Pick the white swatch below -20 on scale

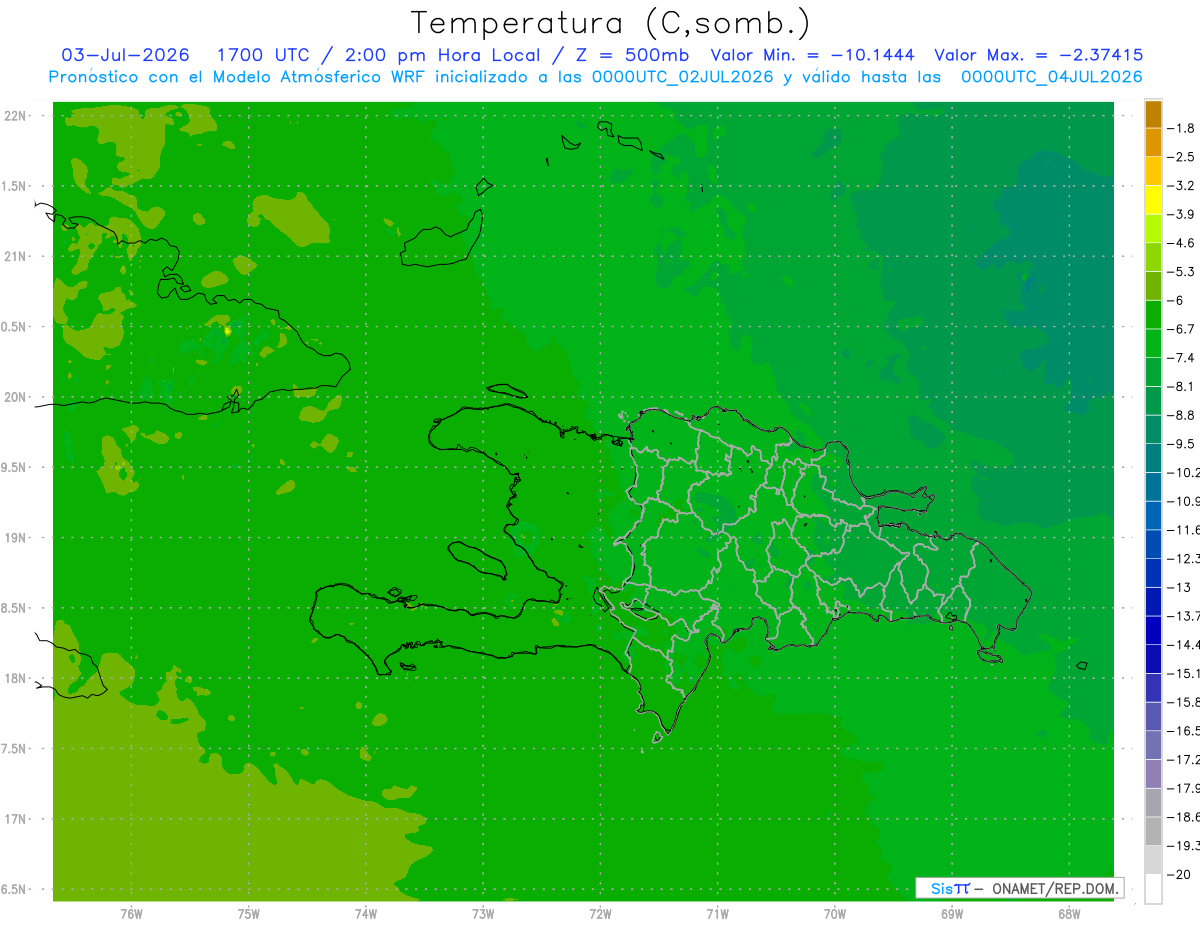(x=1153, y=889)
